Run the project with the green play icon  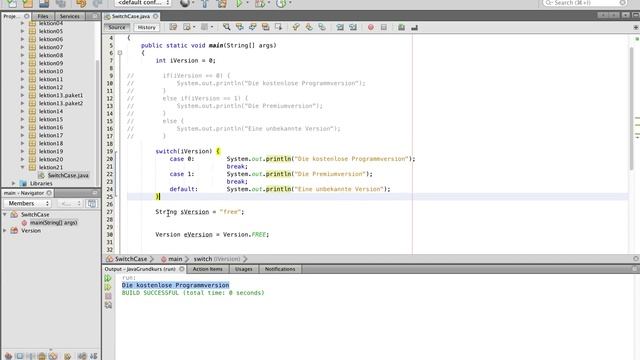click(239, 3)
